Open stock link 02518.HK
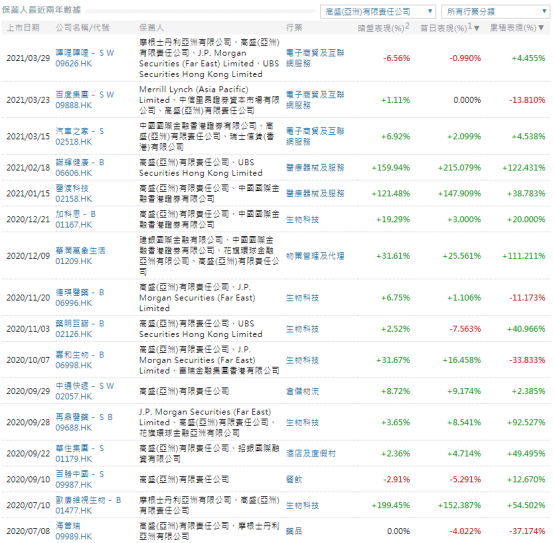554x543 pixels. coord(73,142)
